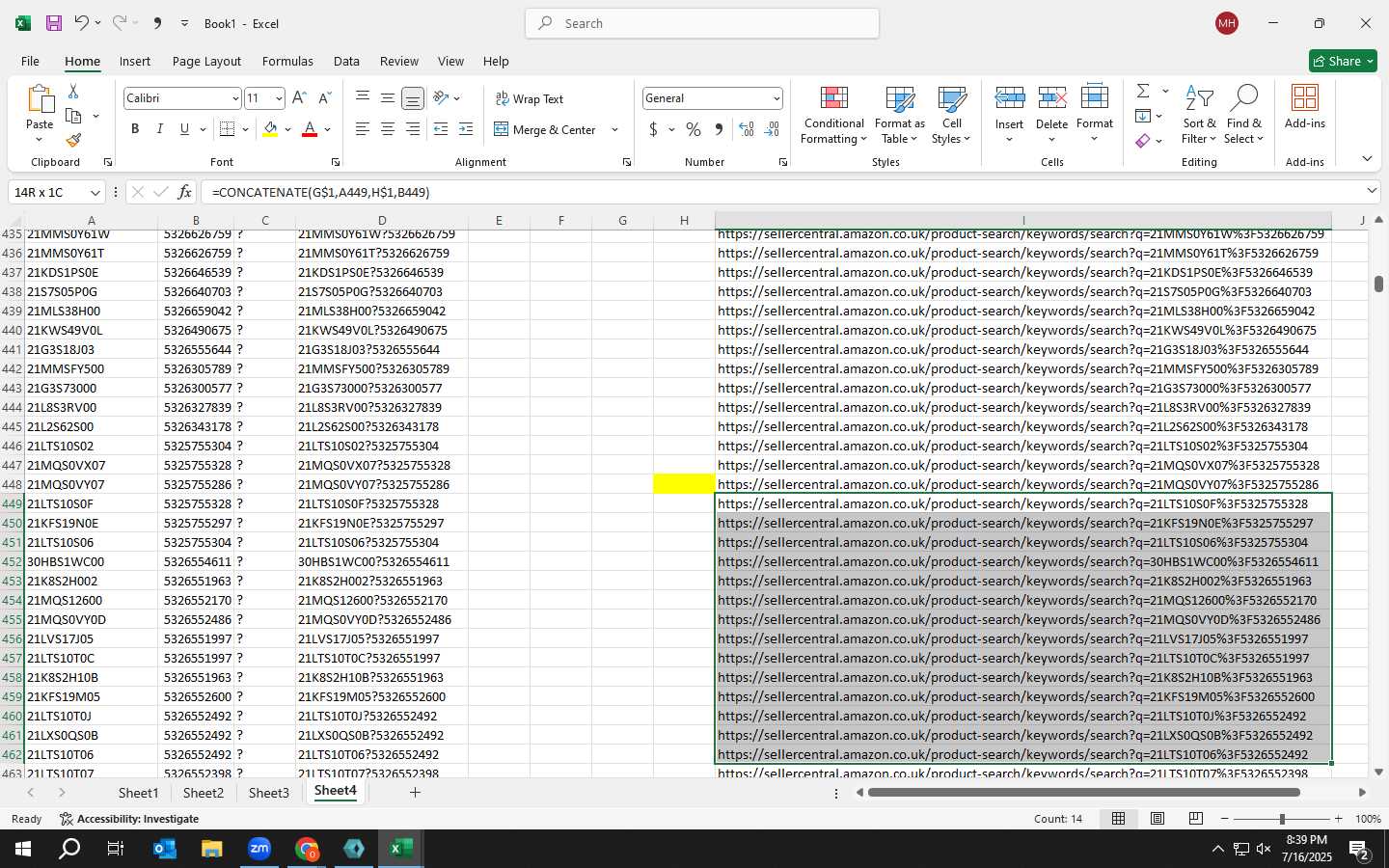Image resolution: width=1389 pixels, height=868 pixels.
Task: Undo the last action
Action: (82, 23)
